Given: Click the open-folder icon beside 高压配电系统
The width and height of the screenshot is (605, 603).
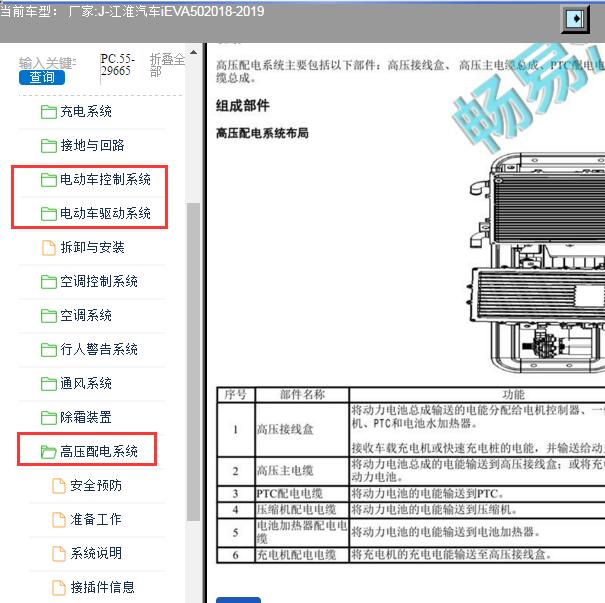Looking at the screenshot, I should pyautogui.click(x=49, y=452).
